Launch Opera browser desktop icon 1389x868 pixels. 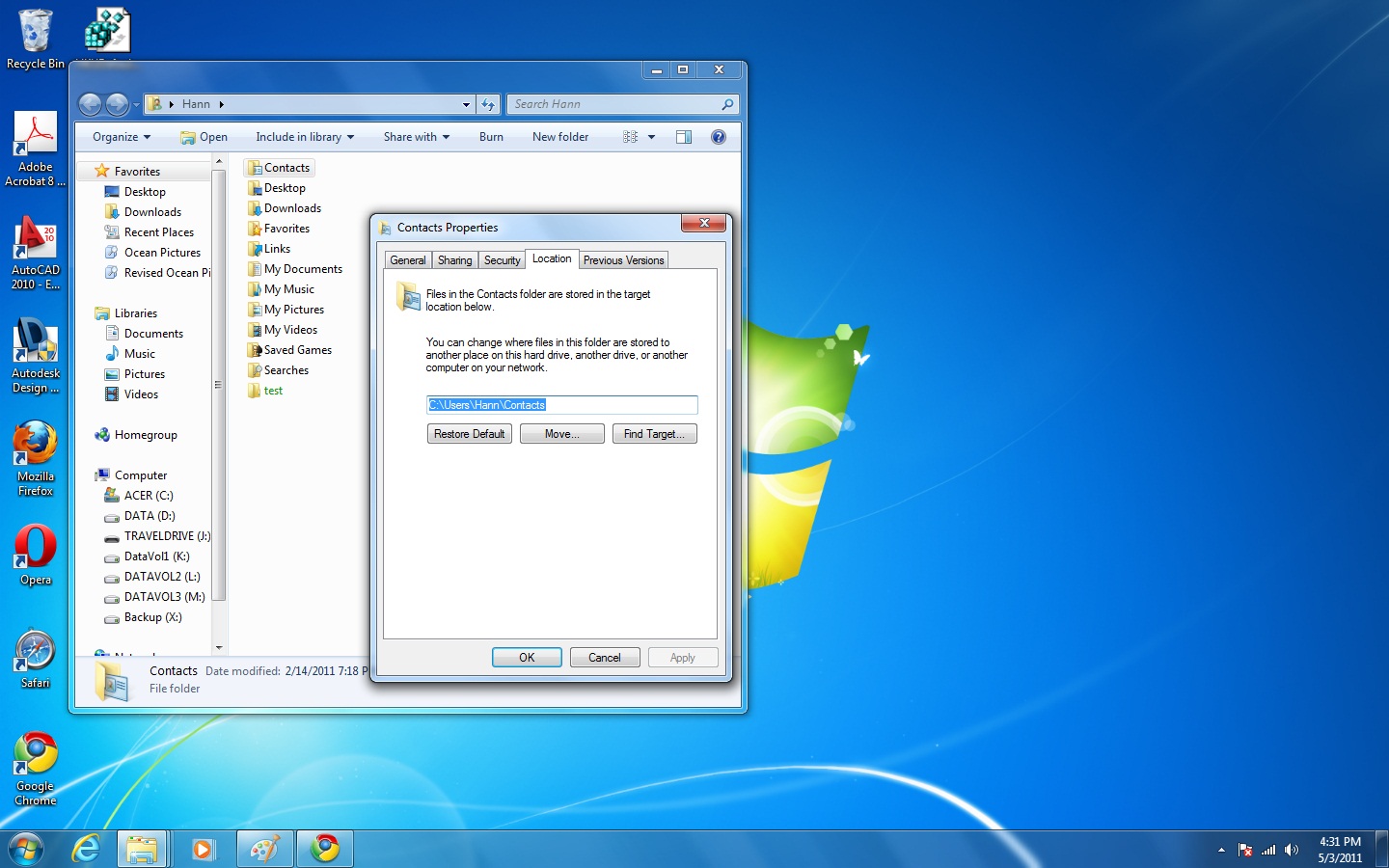click(x=36, y=555)
